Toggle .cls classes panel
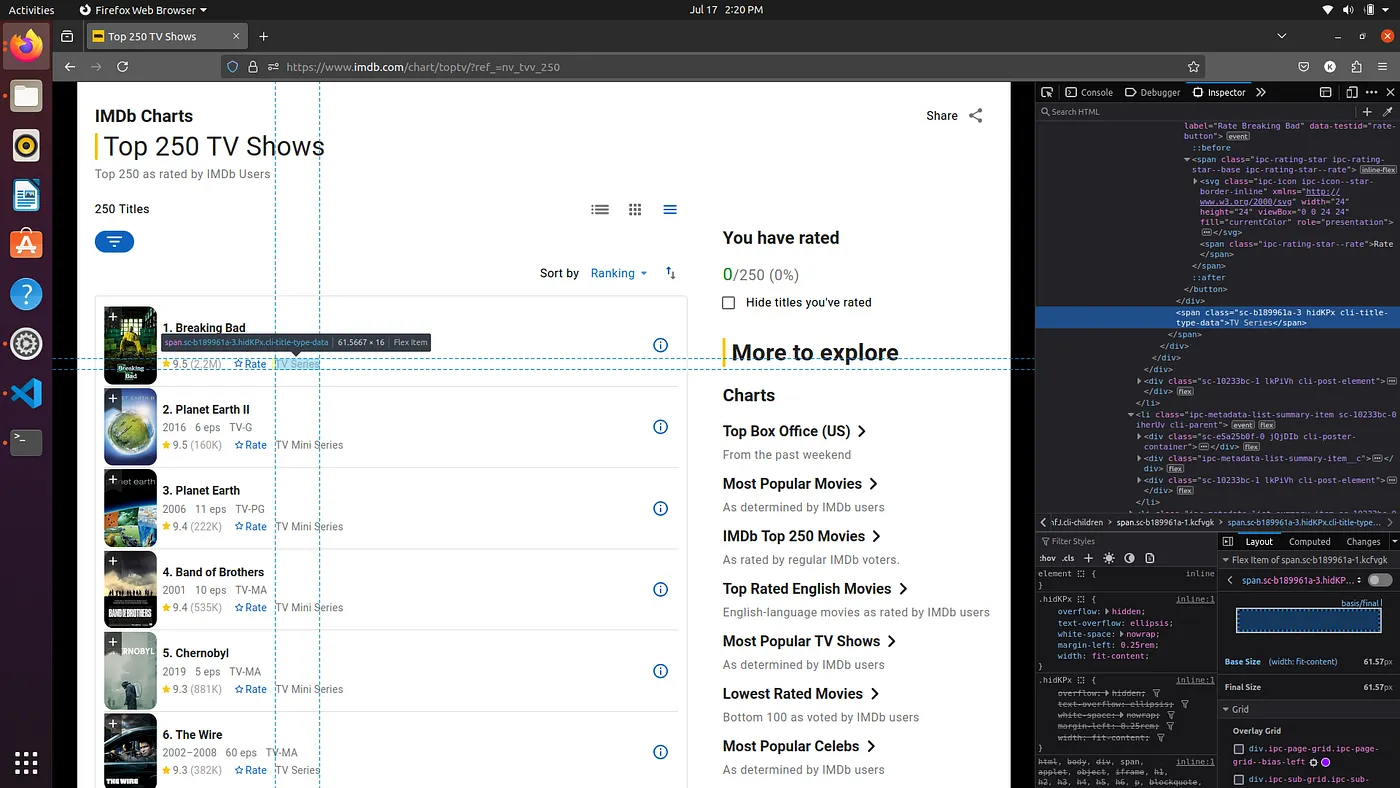 1068,558
